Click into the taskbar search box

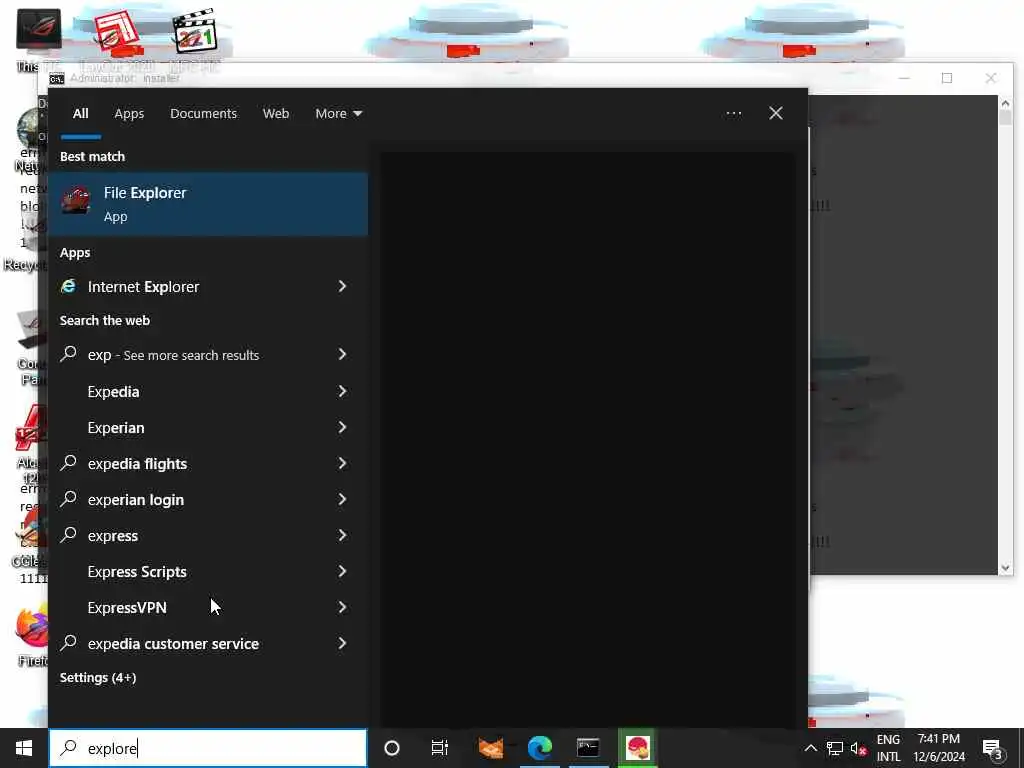[208, 748]
